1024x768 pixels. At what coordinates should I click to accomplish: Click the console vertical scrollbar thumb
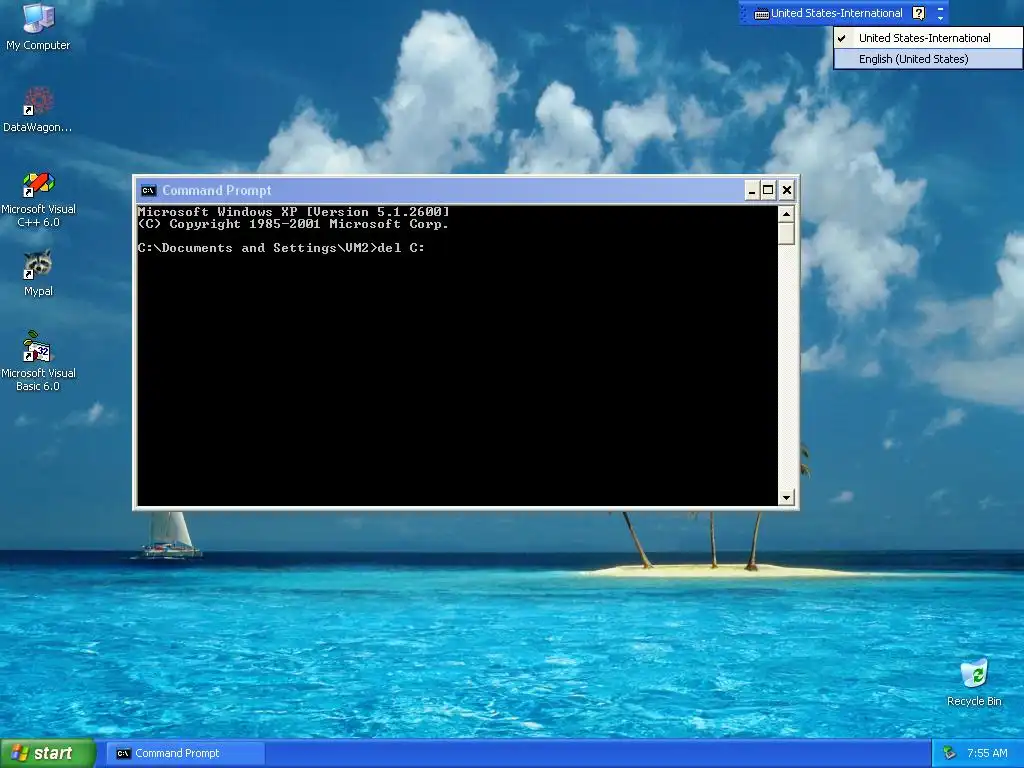786,233
